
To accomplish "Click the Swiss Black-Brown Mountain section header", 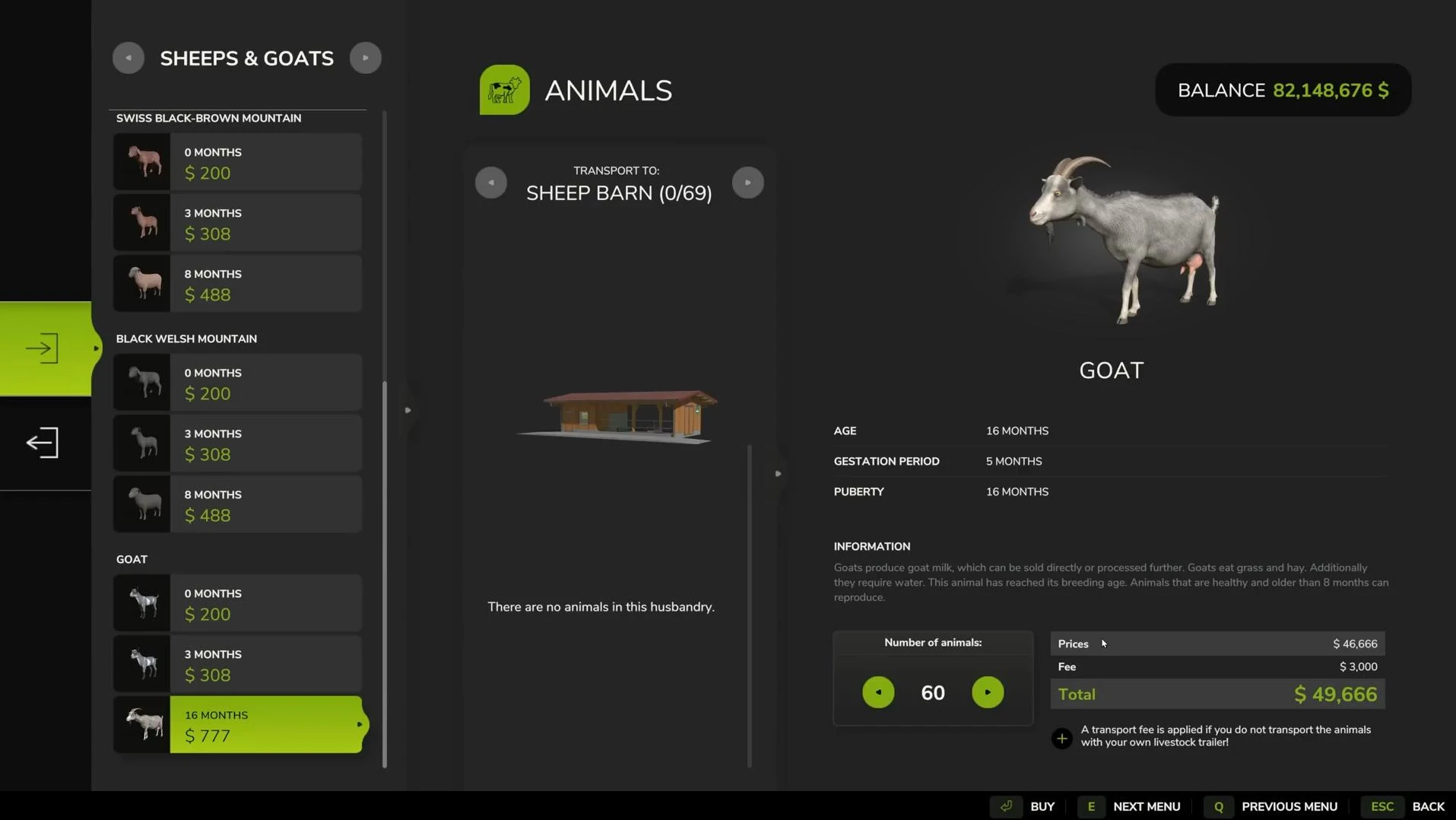I will (208, 118).
